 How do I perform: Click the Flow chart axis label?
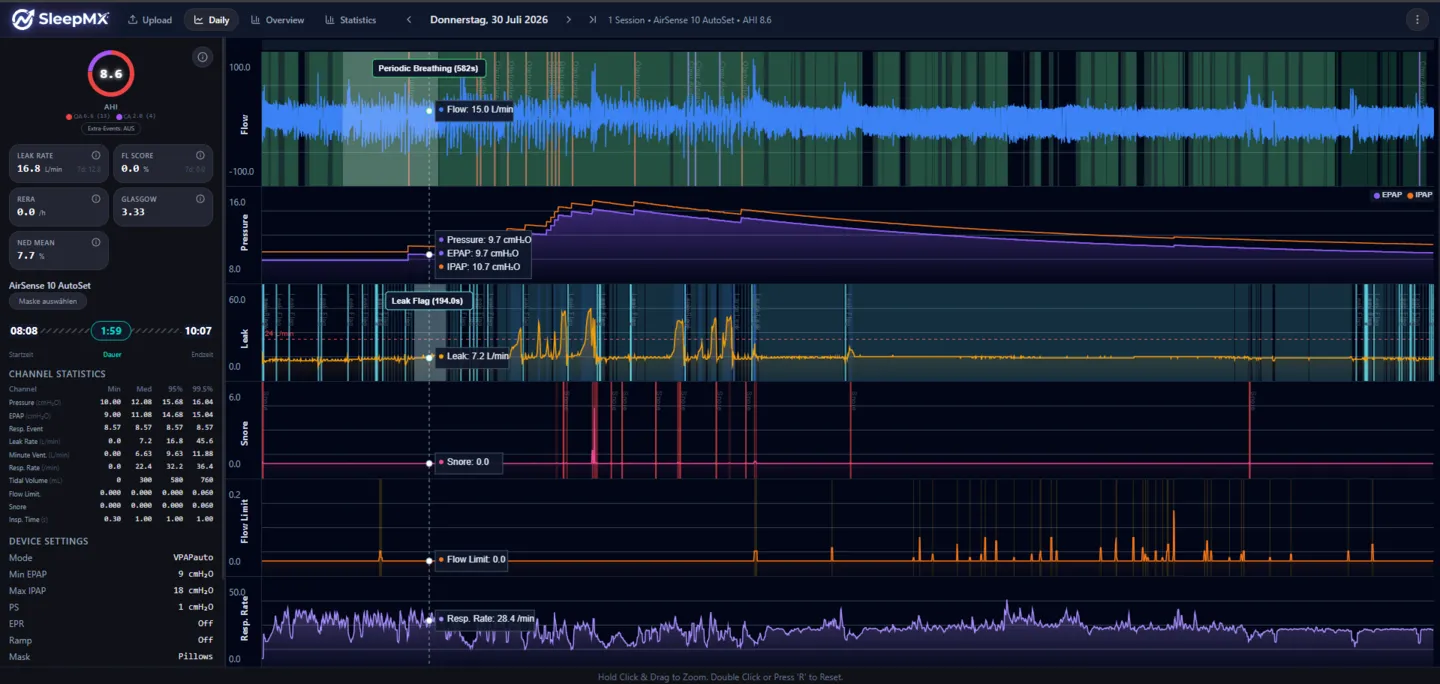point(245,124)
